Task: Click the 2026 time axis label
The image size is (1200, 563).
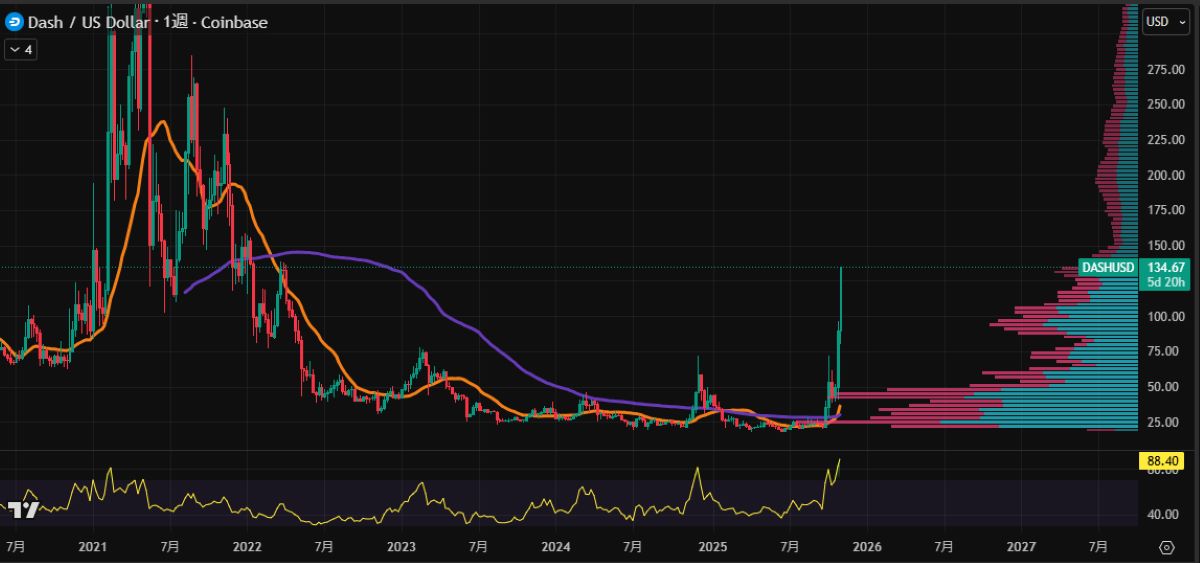Action: (x=866, y=547)
